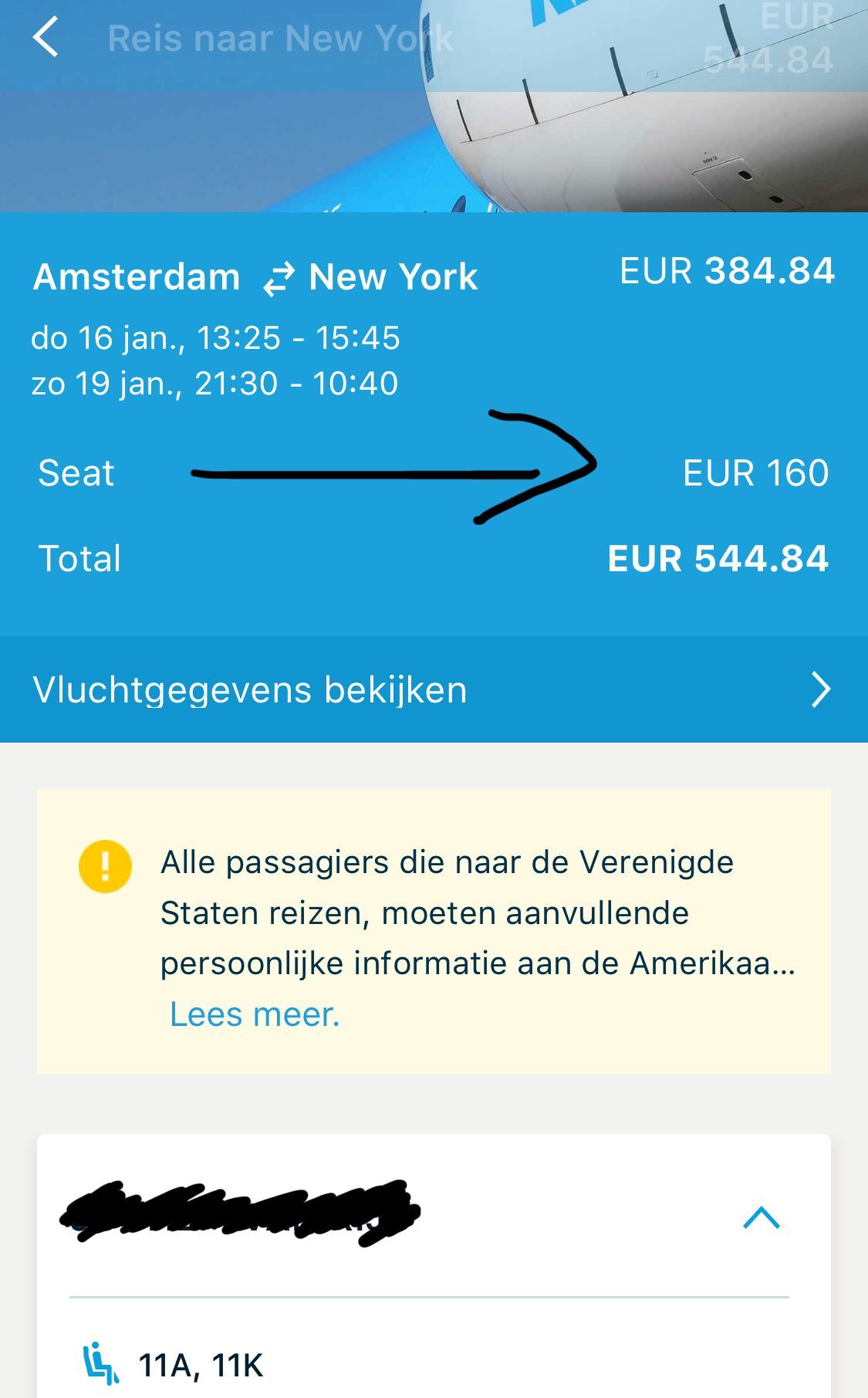Follow the Lees meer link
Viewport: 868px width, 1398px height.
pyautogui.click(x=255, y=1014)
